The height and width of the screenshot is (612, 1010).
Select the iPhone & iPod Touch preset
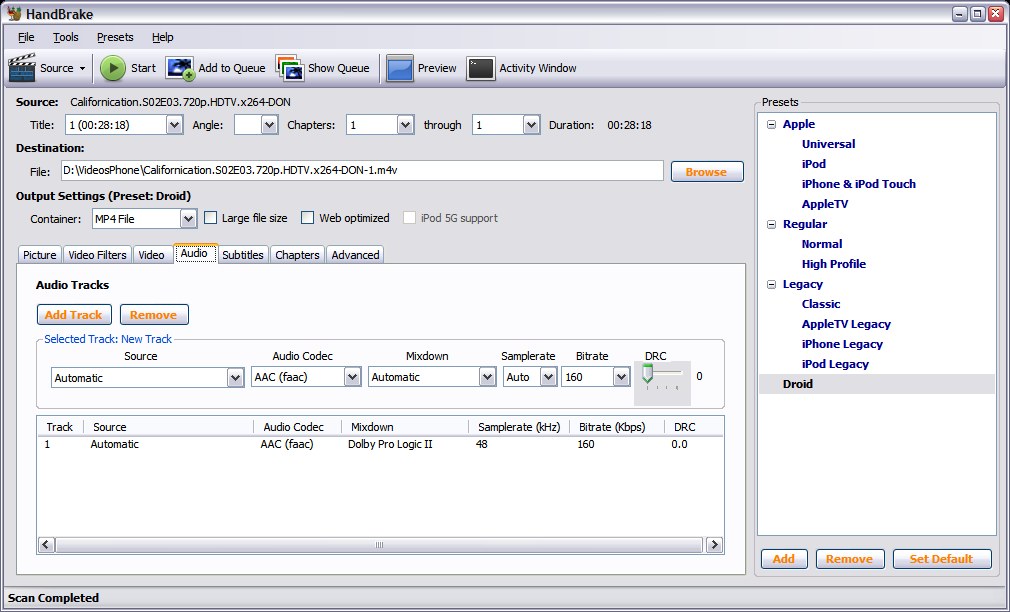point(859,184)
